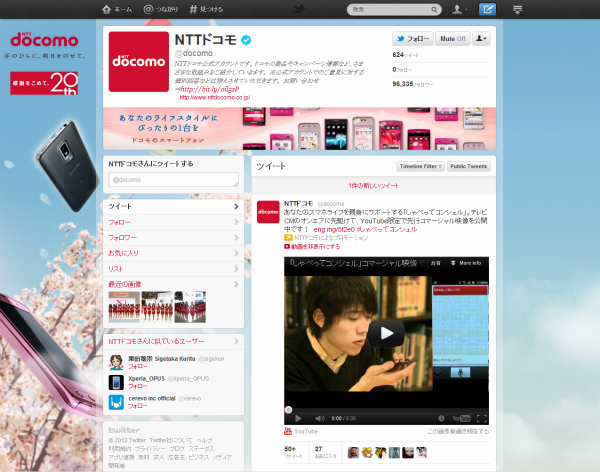Open the account profile dropdown in top bar
Viewport: 600px width, 472px height.
click(x=459, y=9)
